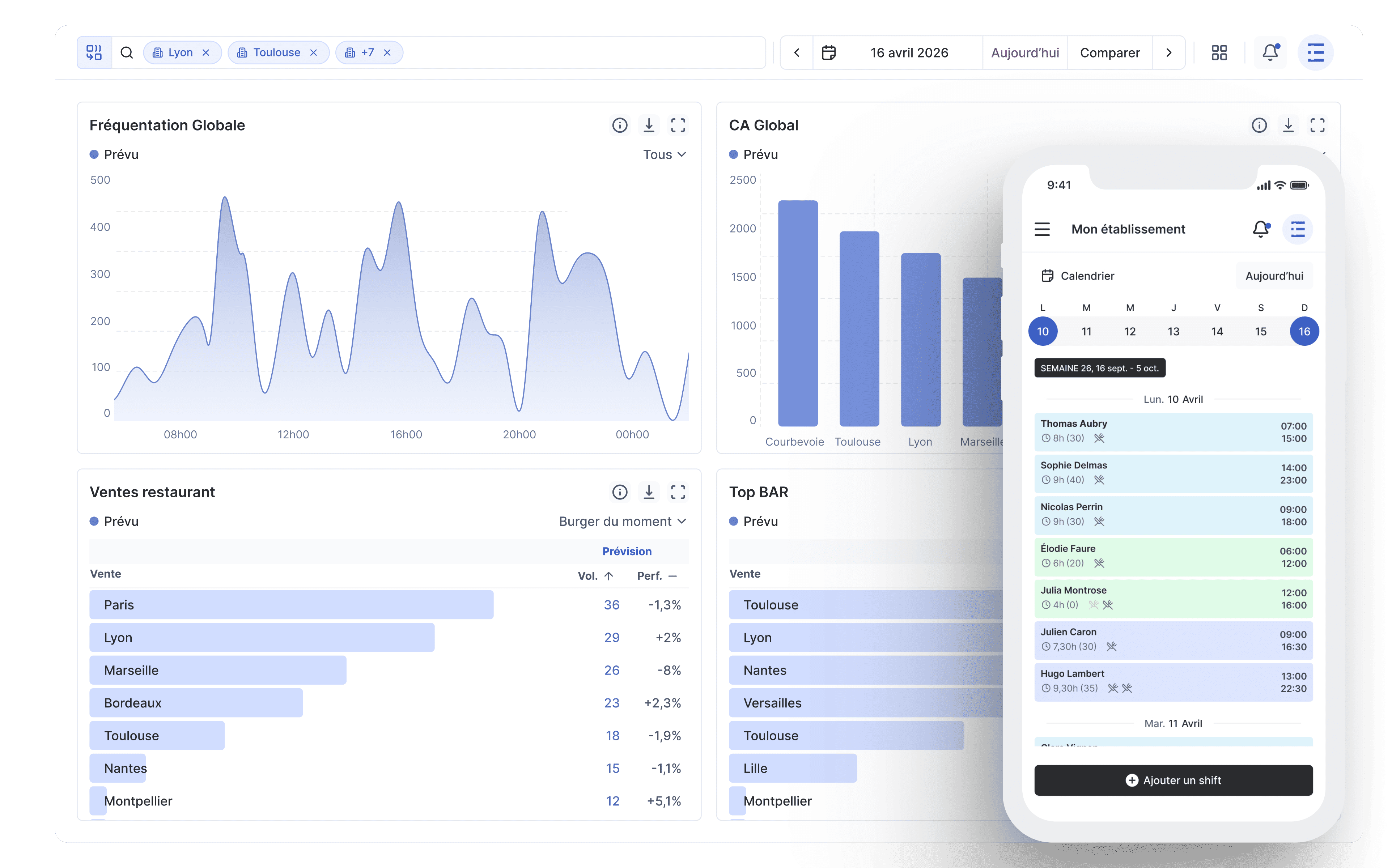Click the Courbevoie bar in CA Global
Viewport: 1392px width, 868px height.
pos(797,313)
